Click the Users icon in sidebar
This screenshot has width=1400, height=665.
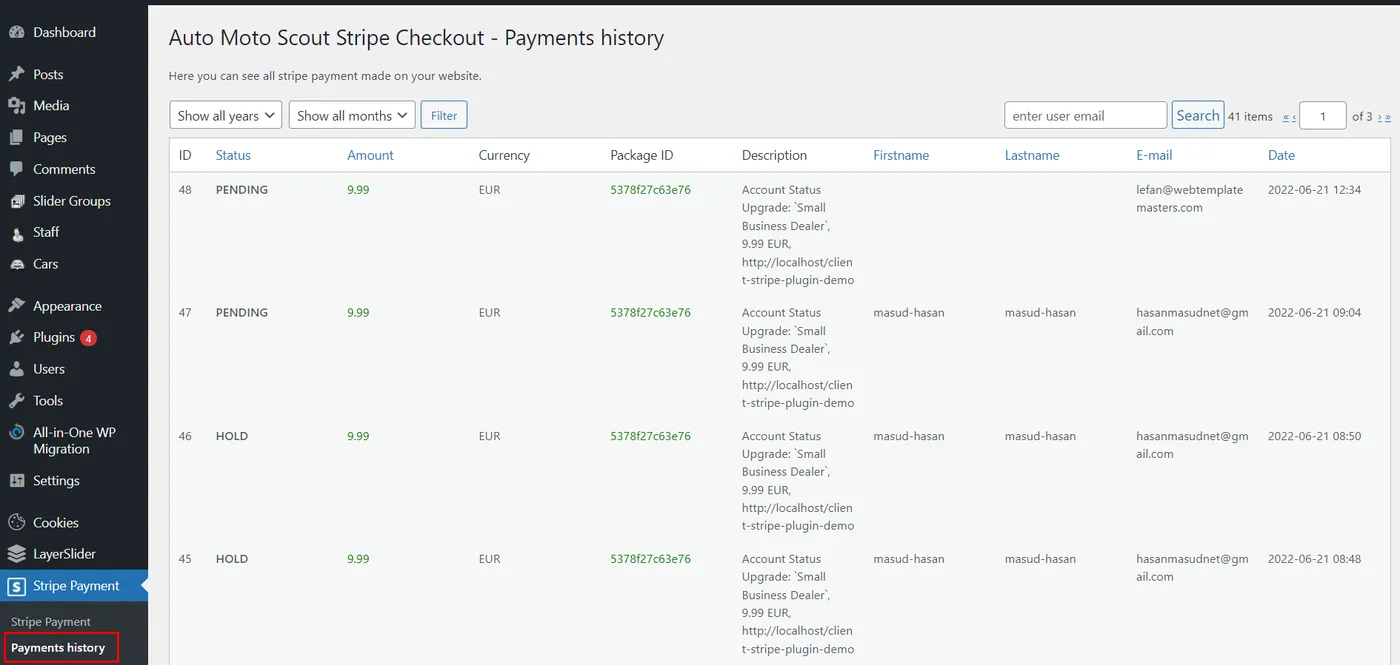point(16,369)
